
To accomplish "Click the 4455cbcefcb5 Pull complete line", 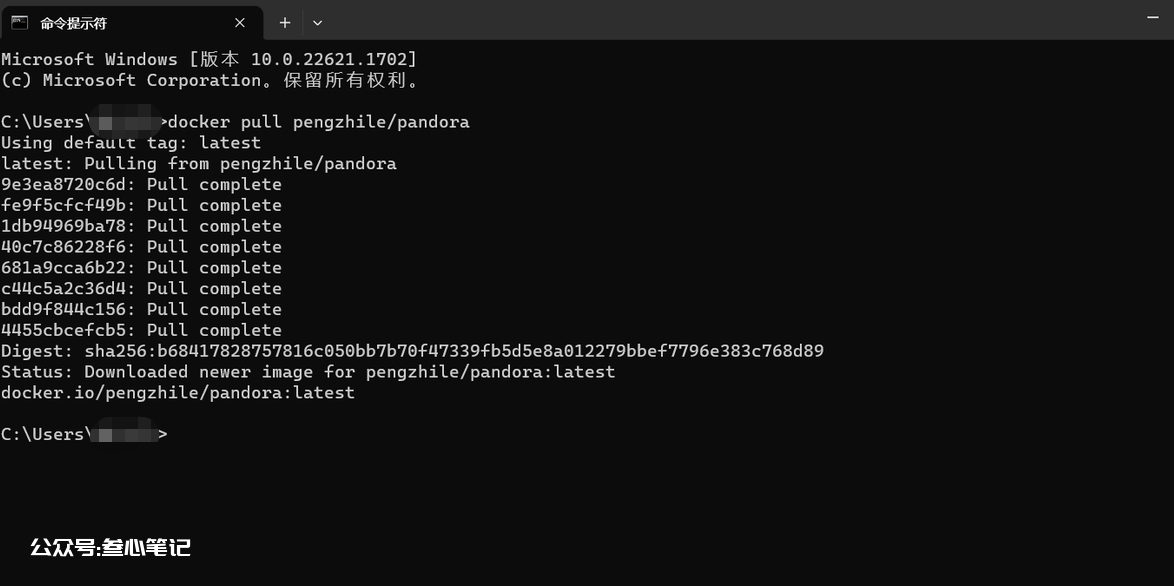I will [x=141, y=331].
